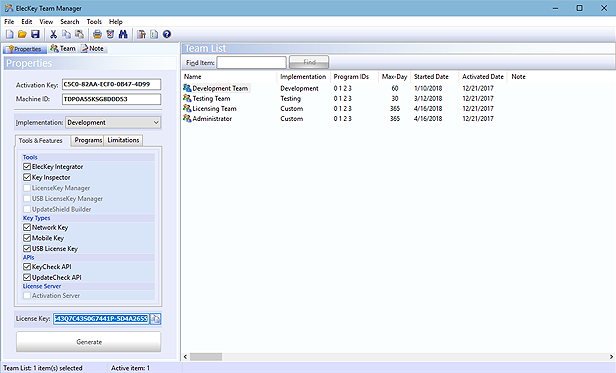This screenshot has height=373, width=616.
Task: Click the Testing Team row icon
Action: 187,98
